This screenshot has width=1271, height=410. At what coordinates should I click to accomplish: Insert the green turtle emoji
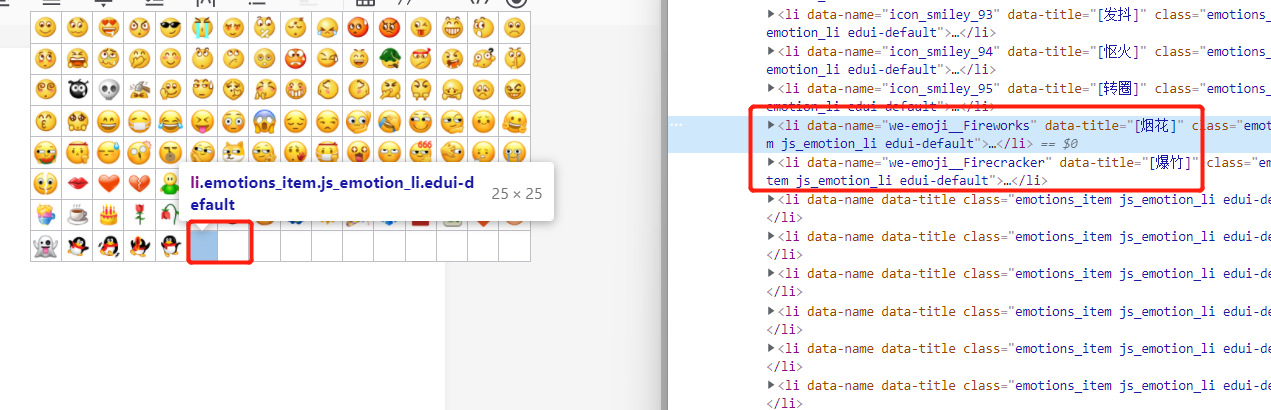click(x=389, y=58)
